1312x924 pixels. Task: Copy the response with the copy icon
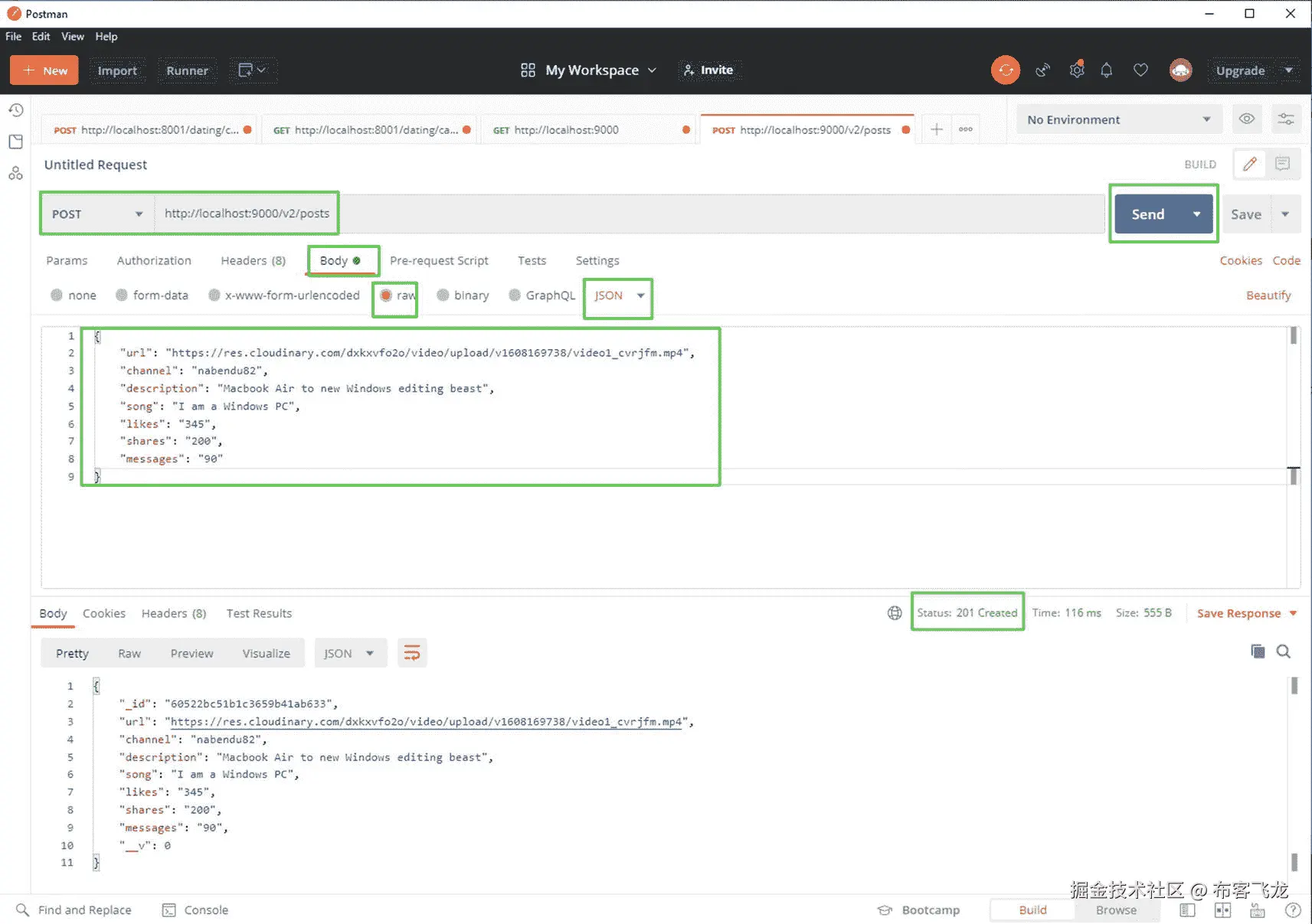1258,651
